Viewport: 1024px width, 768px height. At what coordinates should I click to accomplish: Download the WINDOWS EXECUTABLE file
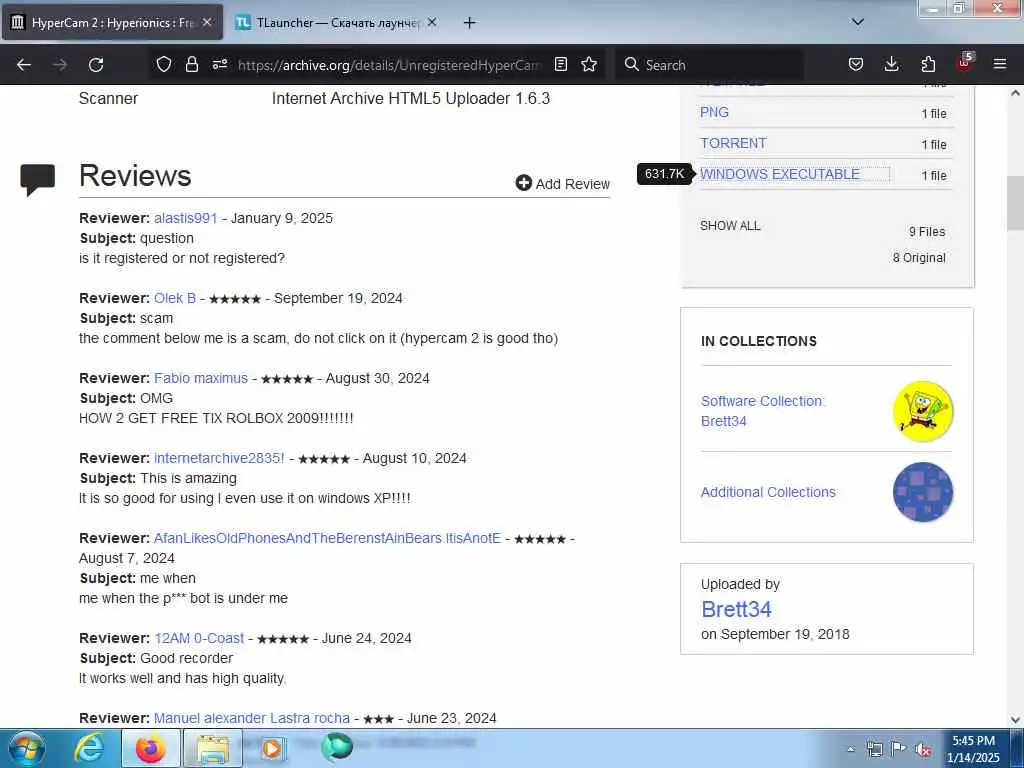point(780,174)
